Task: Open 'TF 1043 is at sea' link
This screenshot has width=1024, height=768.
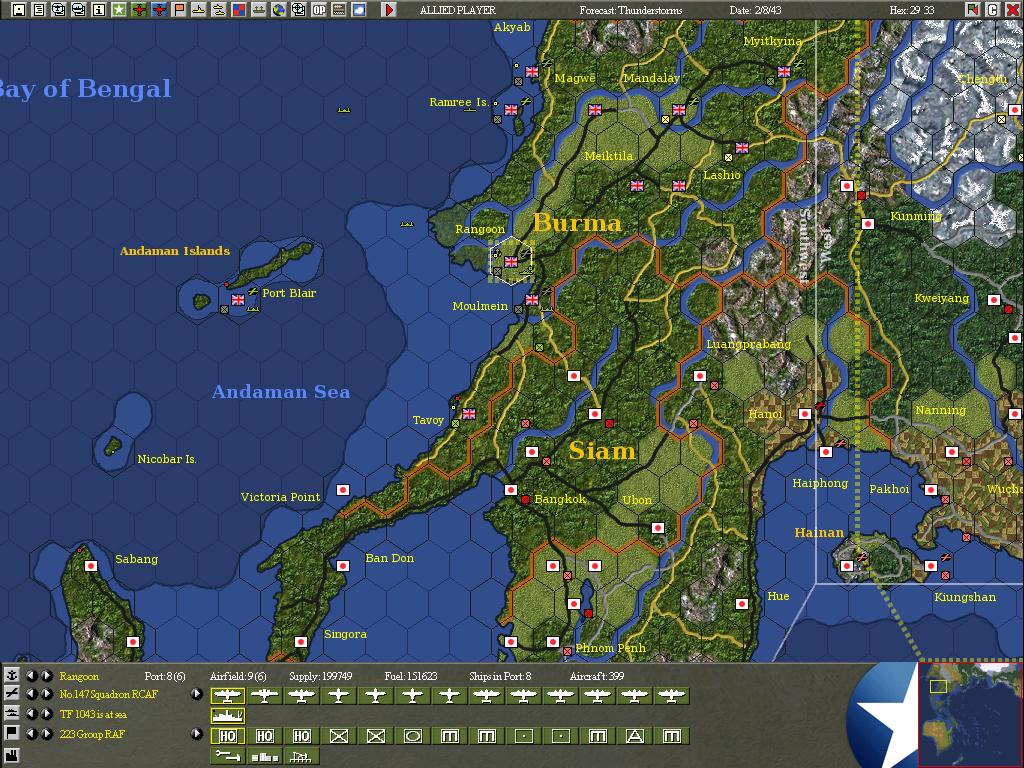Action: (93, 714)
